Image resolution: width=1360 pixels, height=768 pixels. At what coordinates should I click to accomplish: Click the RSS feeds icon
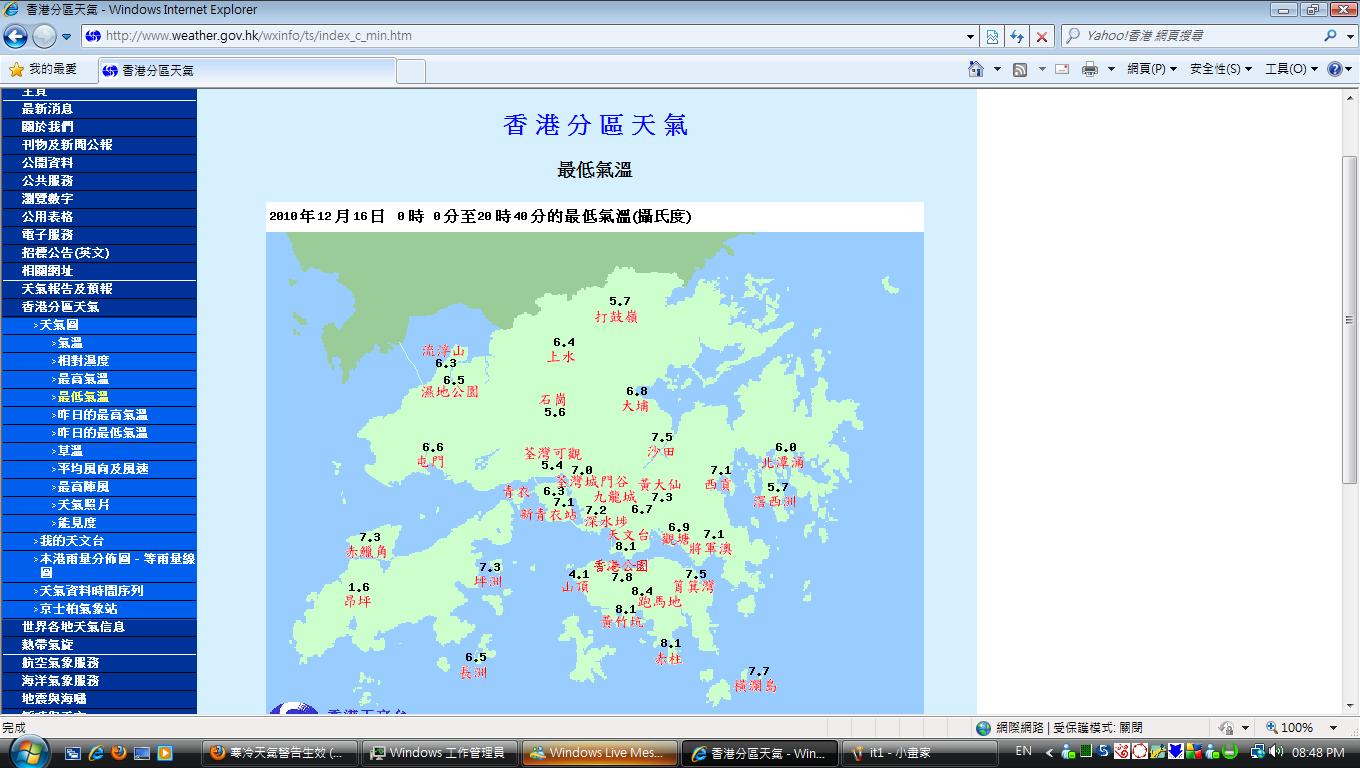[x=1020, y=69]
